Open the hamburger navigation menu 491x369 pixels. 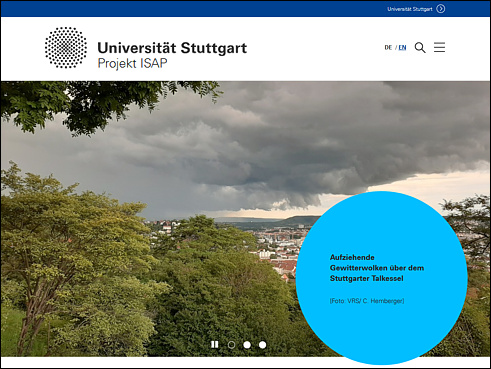pos(439,47)
